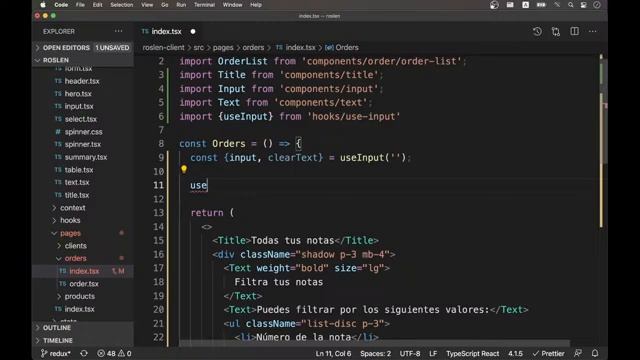Image resolution: width=640 pixels, height=360 pixels.
Task: Change end of line LF
Action: [x=433, y=353]
